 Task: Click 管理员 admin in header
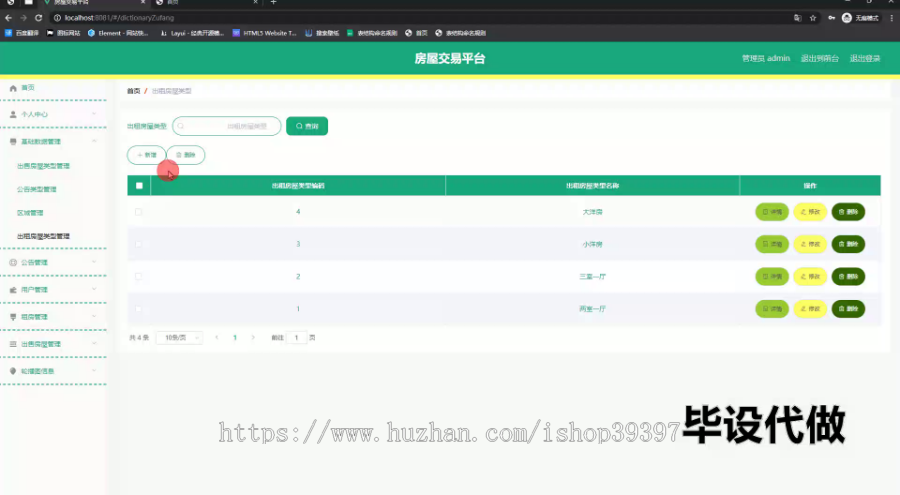[766, 59]
